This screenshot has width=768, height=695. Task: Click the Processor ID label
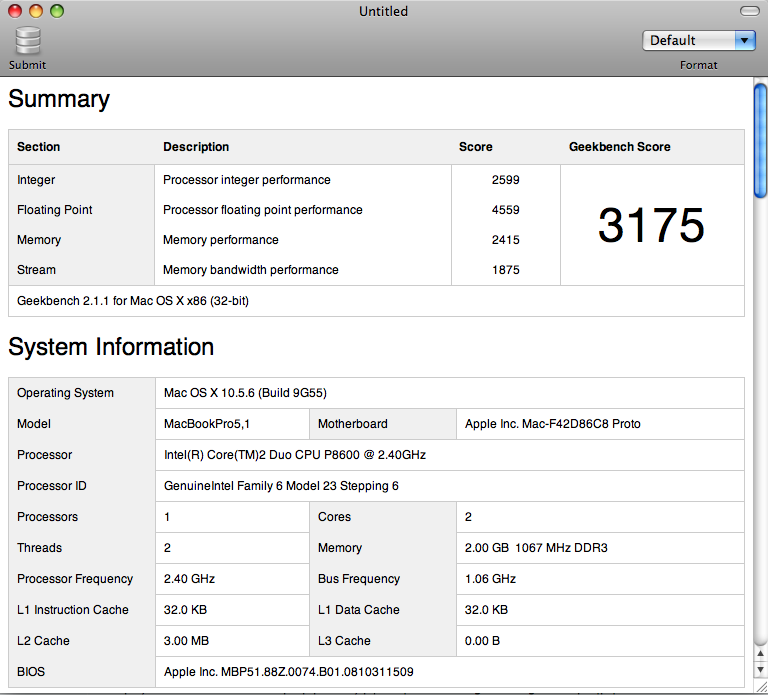tap(51, 485)
